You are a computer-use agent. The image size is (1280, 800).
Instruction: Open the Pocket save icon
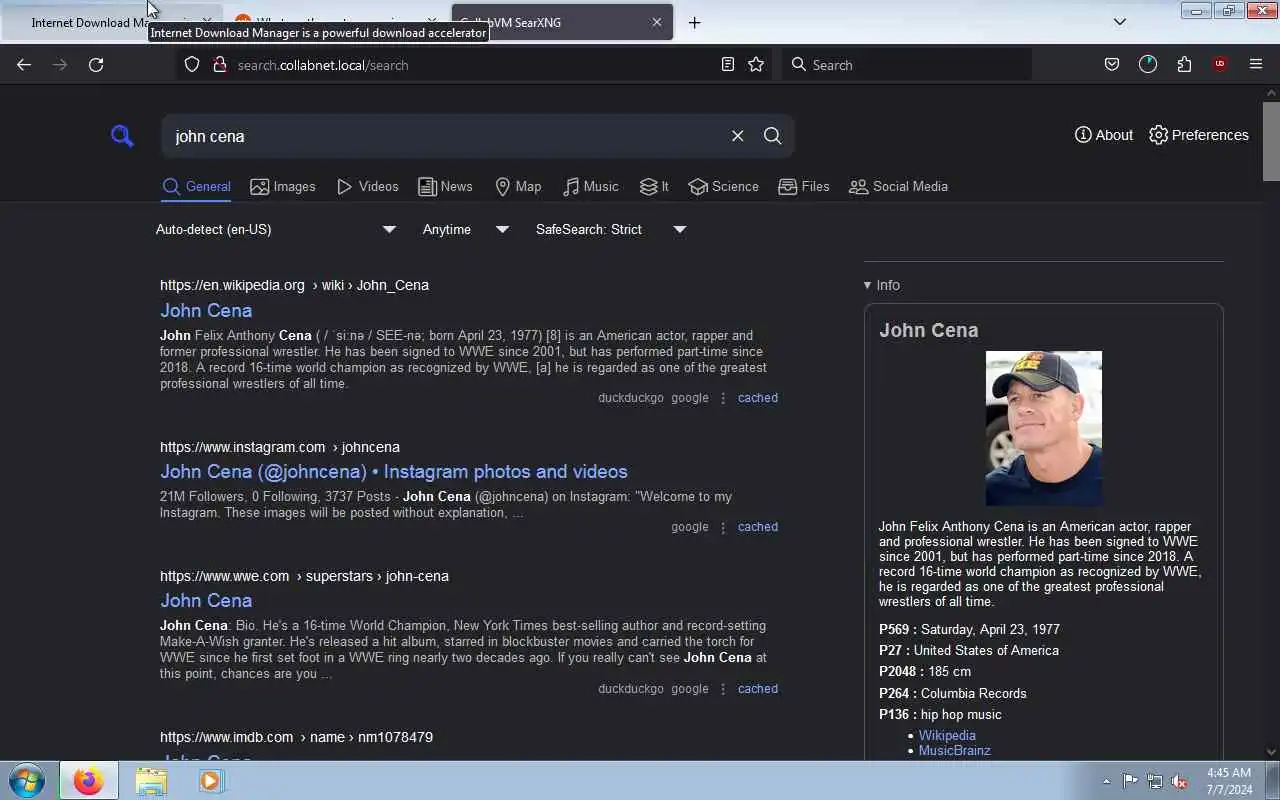[1112, 64]
